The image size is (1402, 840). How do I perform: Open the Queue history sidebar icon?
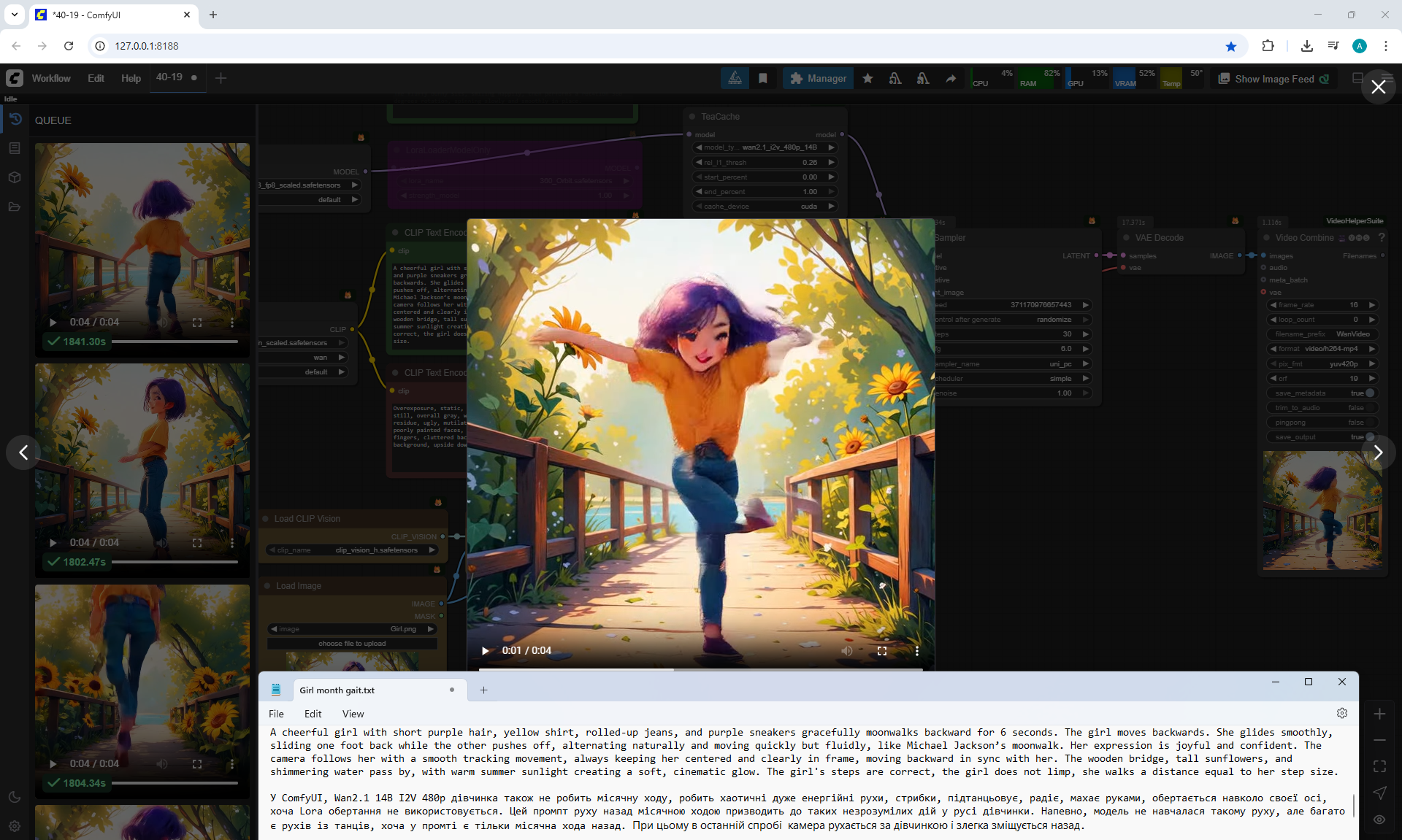15,120
